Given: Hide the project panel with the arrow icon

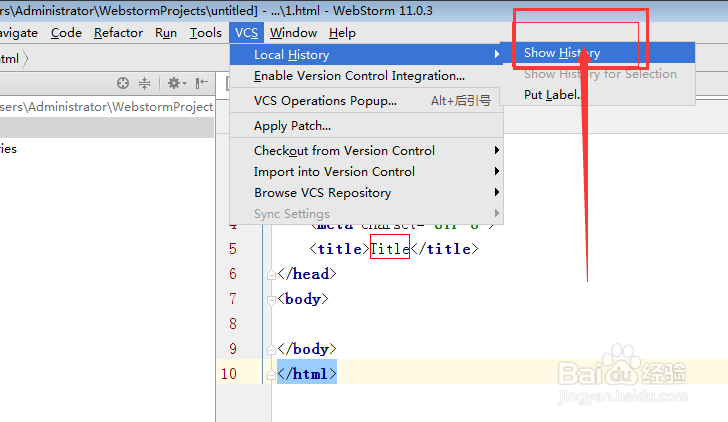Looking at the screenshot, I should coord(202,83).
